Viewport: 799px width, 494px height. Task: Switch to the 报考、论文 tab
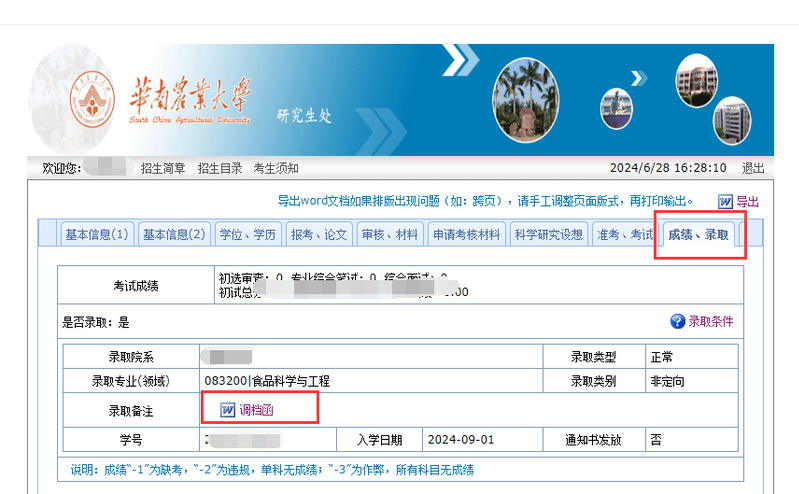click(x=319, y=235)
